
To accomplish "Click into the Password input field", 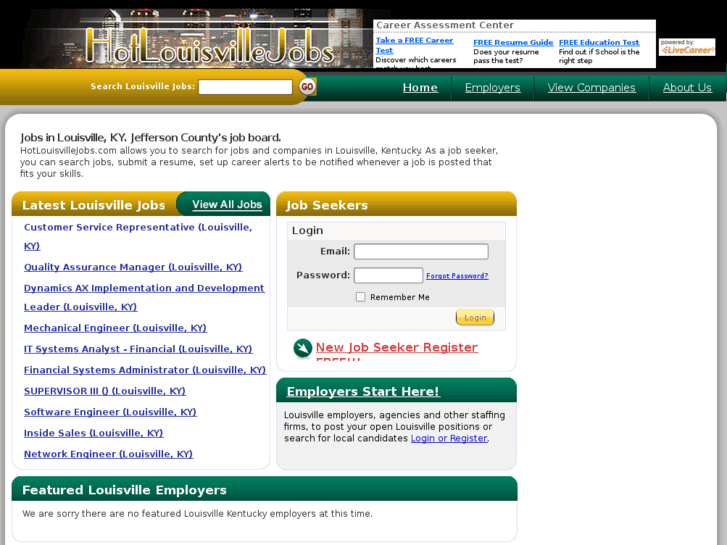I will tap(389, 275).
